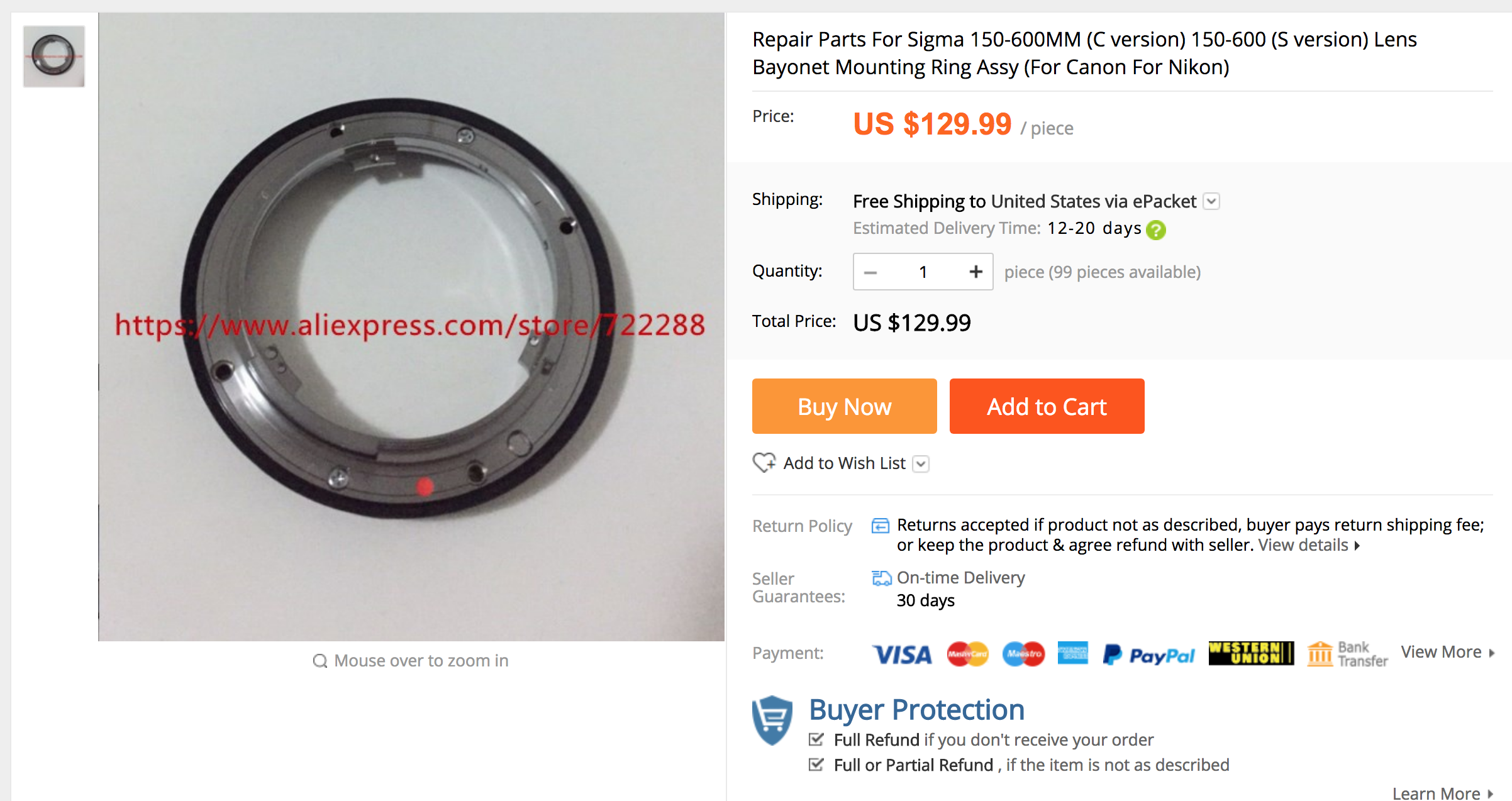Image resolution: width=1512 pixels, height=801 pixels.
Task: Click the Bank Transfer payment icon
Action: pos(1347,654)
